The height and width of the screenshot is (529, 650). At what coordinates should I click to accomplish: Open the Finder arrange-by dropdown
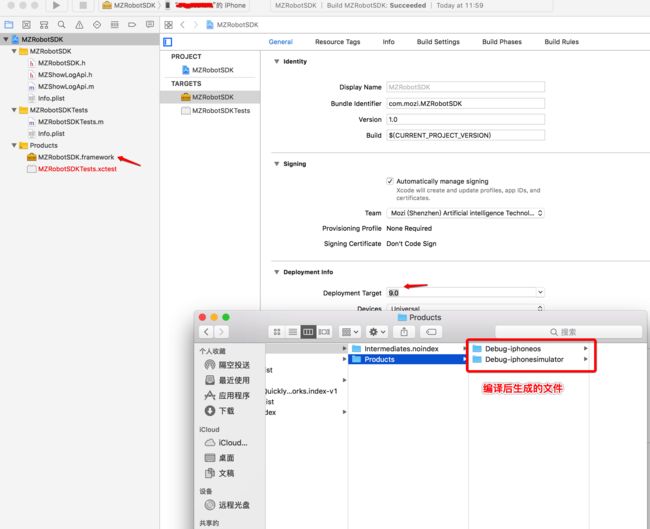pyautogui.click(x=350, y=332)
